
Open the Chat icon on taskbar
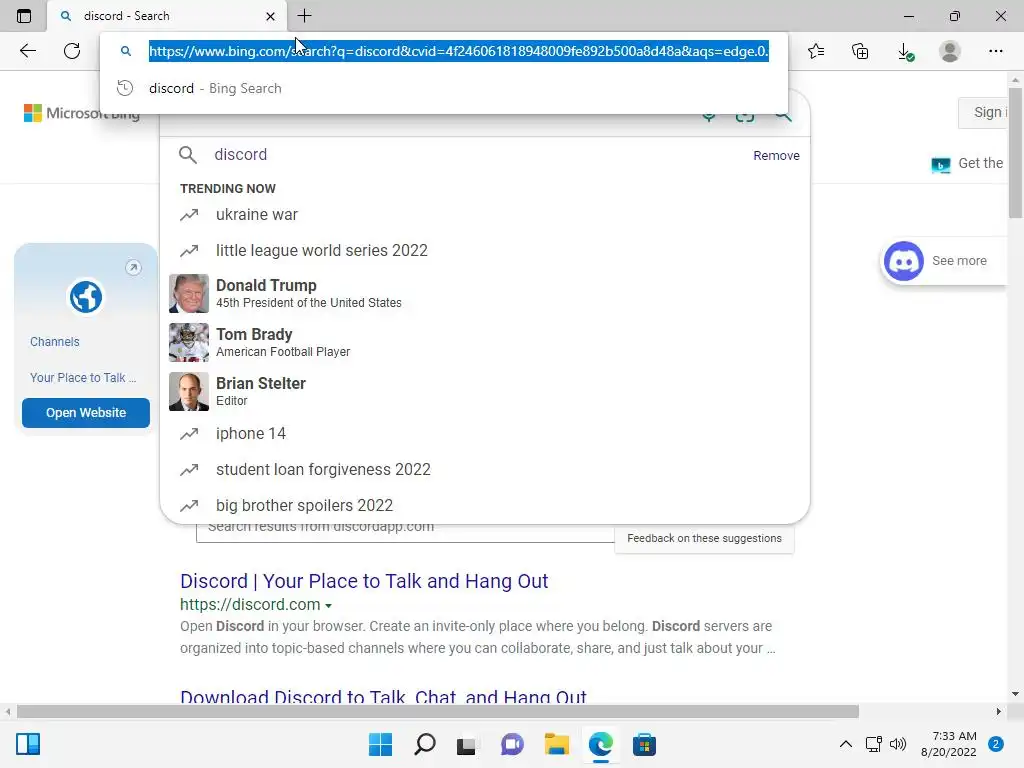(512, 744)
